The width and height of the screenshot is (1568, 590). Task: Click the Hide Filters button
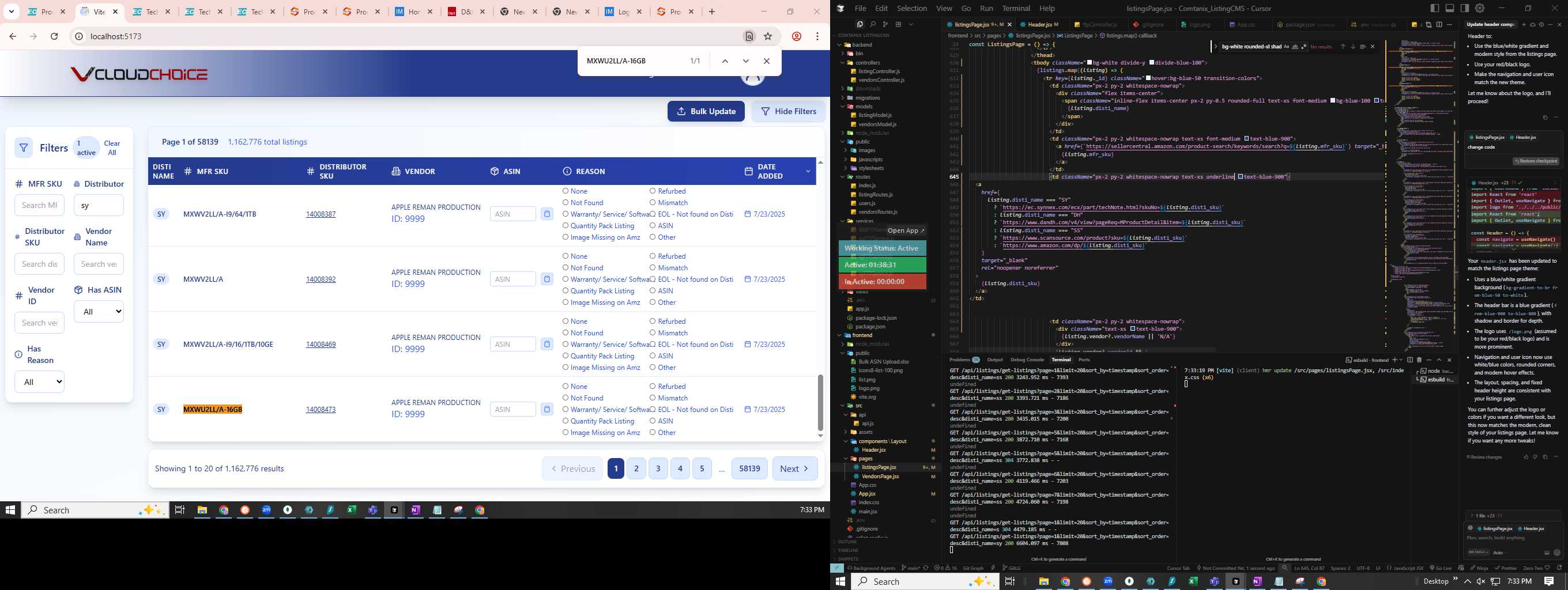pyautogui.click(x=788, y=111)
